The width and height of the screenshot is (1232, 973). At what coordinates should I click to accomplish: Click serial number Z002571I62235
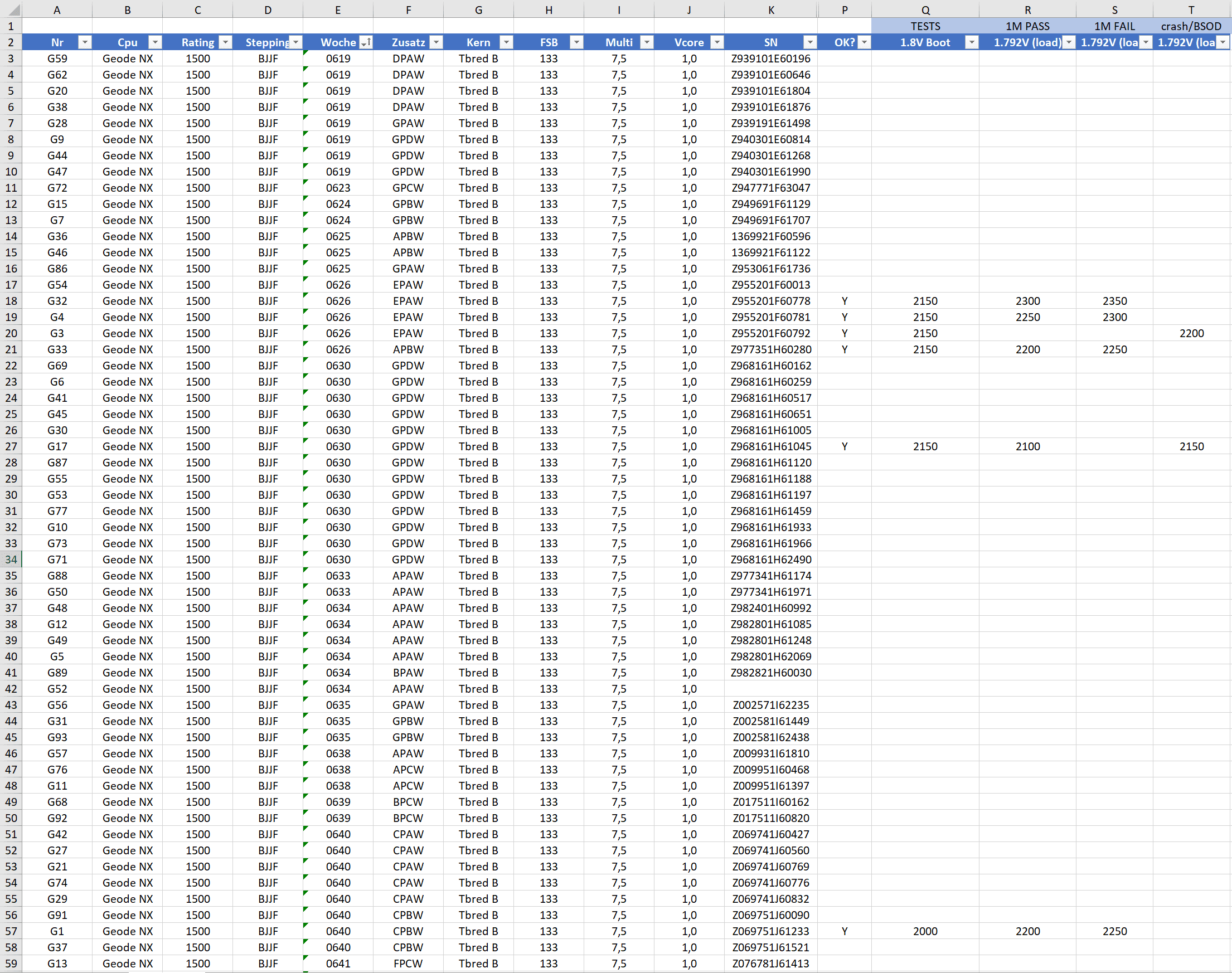coord(771,705)
